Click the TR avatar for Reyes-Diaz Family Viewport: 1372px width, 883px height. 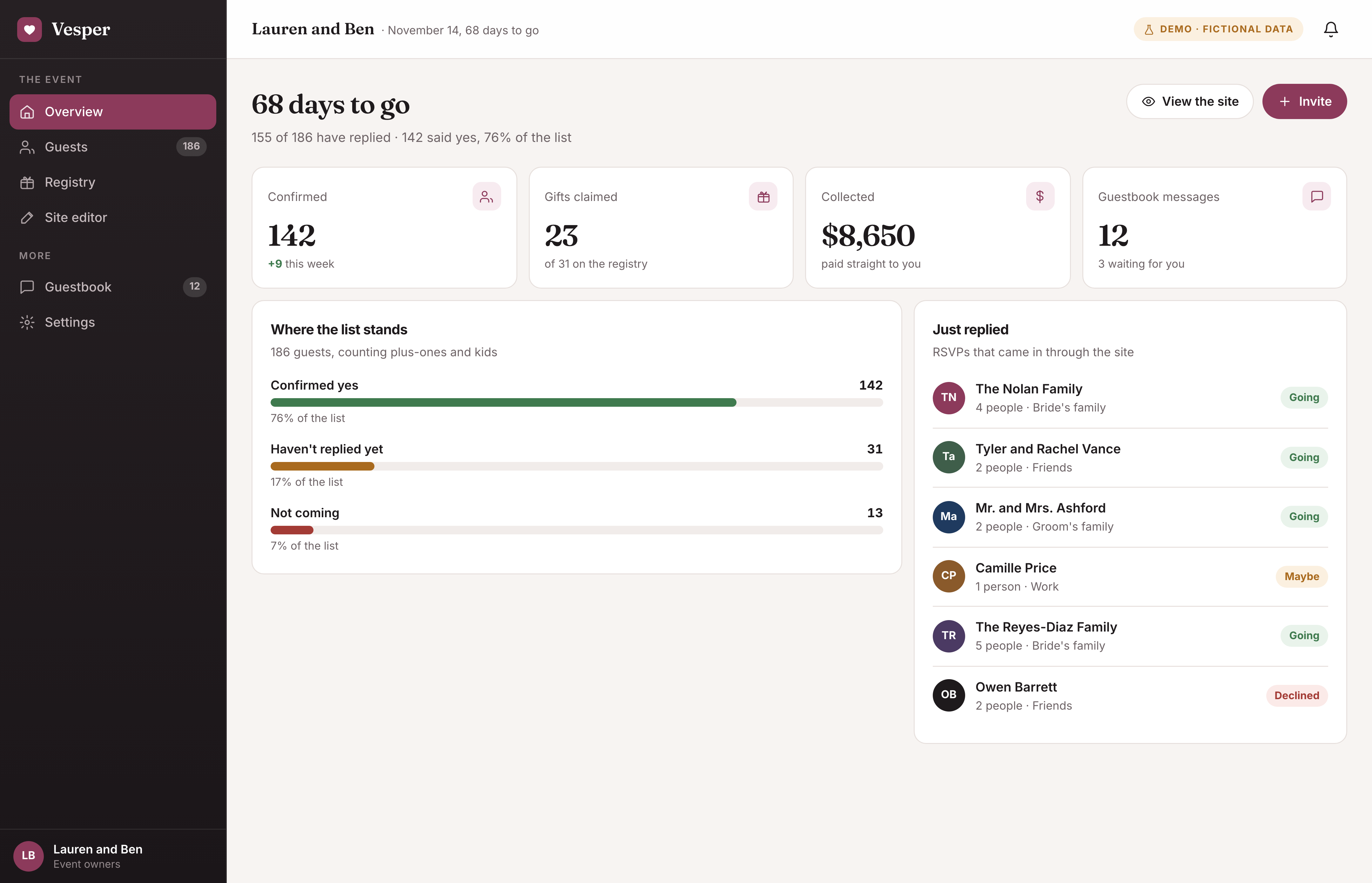click(948, 636)
